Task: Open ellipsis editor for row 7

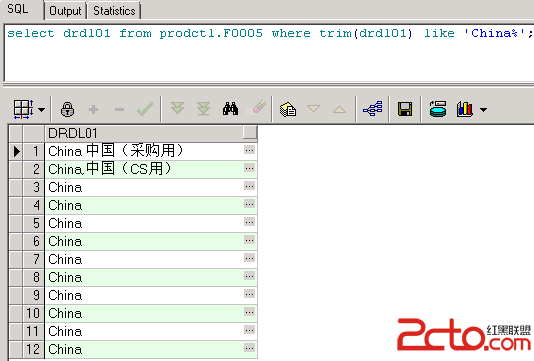Action: tap(249, 258)
